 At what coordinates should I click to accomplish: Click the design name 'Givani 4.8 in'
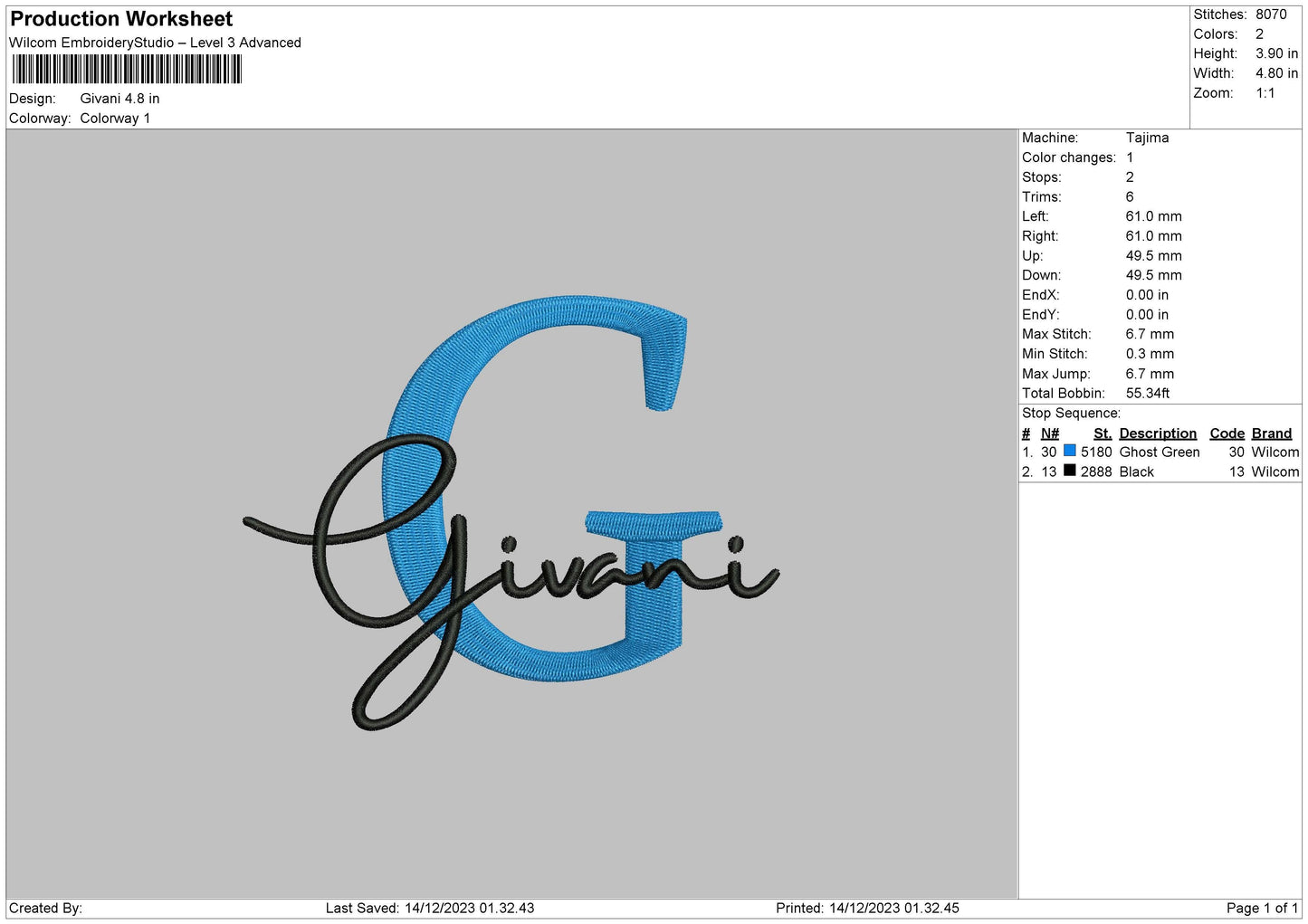(x=119, y=99)
